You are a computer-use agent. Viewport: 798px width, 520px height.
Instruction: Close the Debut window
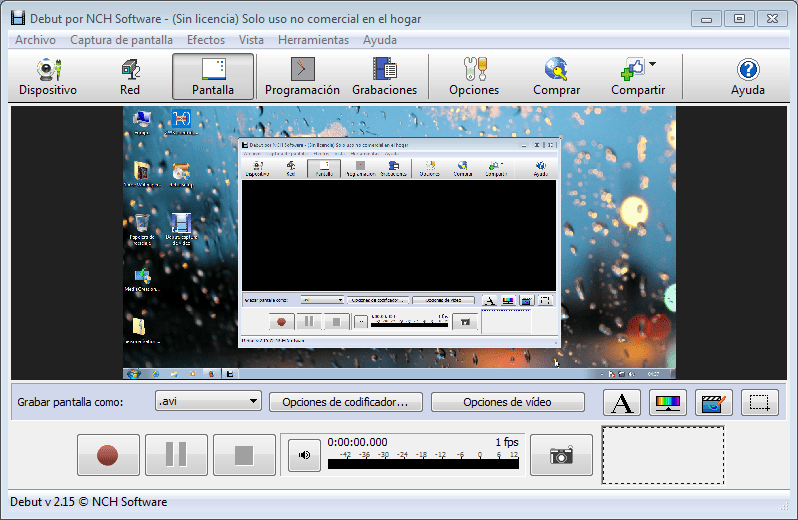[773, 19]
